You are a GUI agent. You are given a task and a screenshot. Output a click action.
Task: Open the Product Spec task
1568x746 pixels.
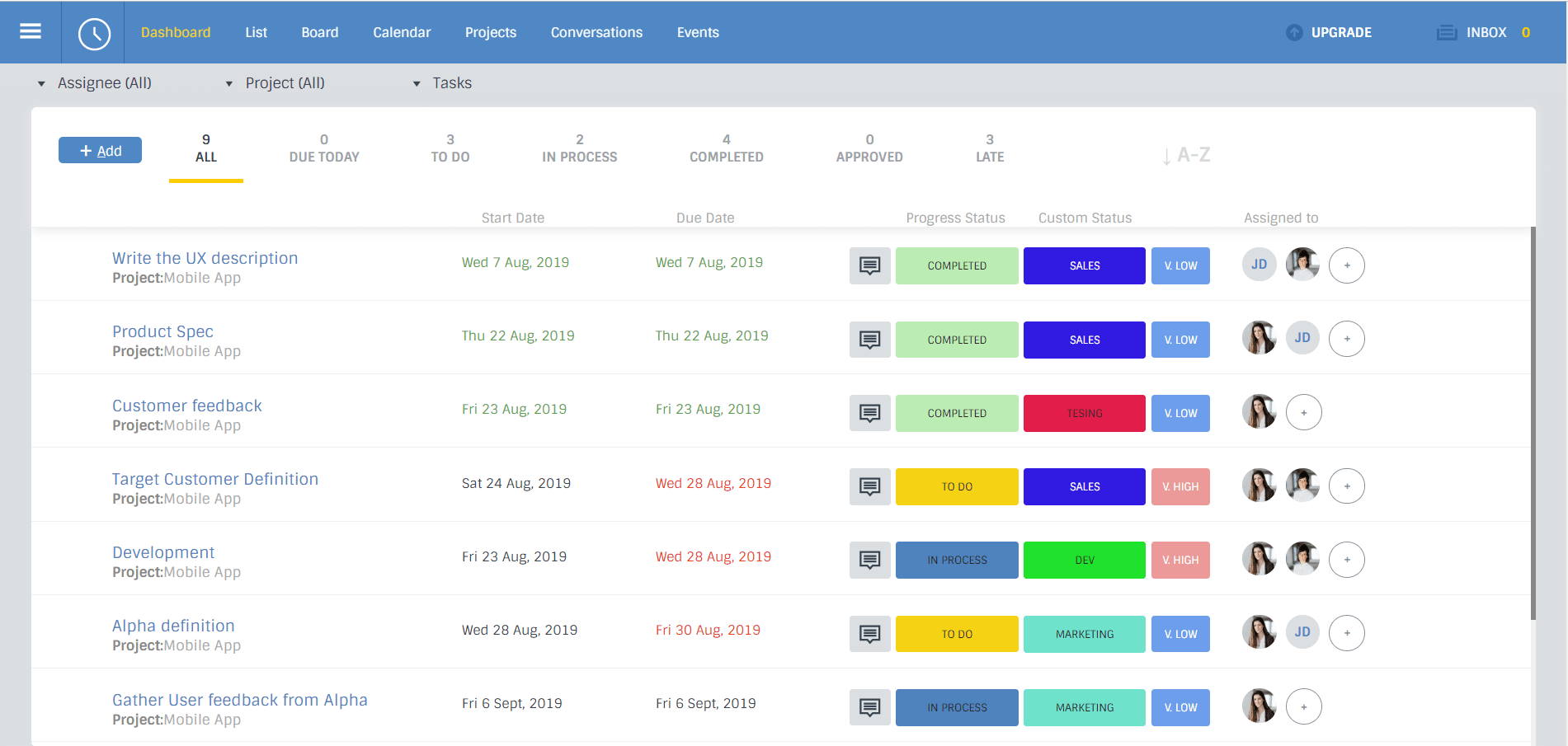pyautogui.click(x=163, y=331)
